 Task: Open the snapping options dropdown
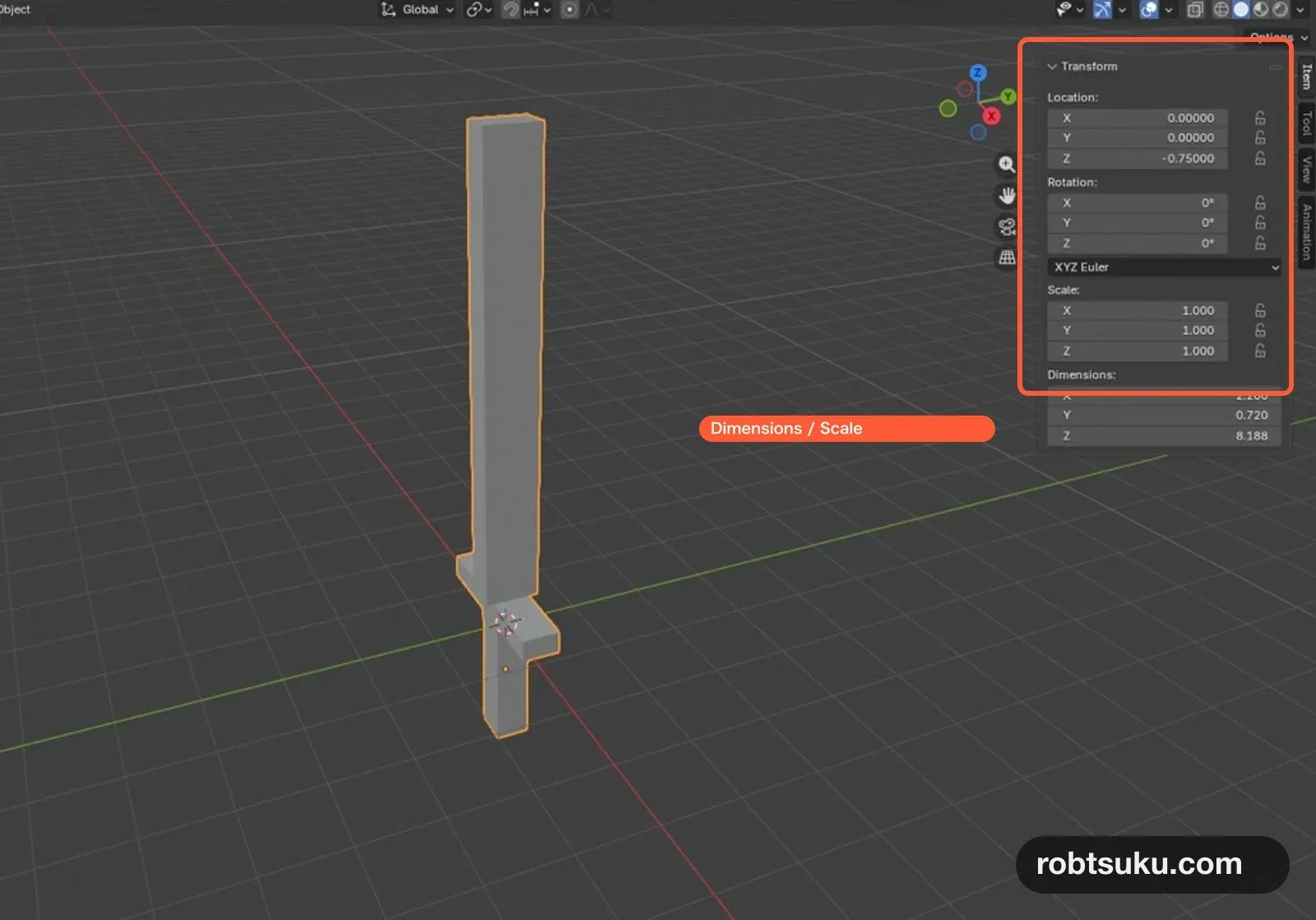pos(536,10)
